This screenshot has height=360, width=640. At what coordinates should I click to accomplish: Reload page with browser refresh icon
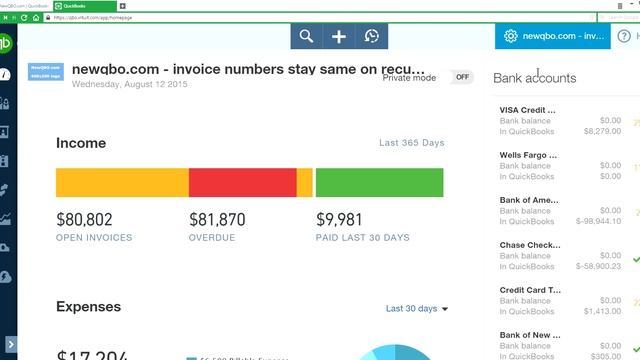pos(24,18)
